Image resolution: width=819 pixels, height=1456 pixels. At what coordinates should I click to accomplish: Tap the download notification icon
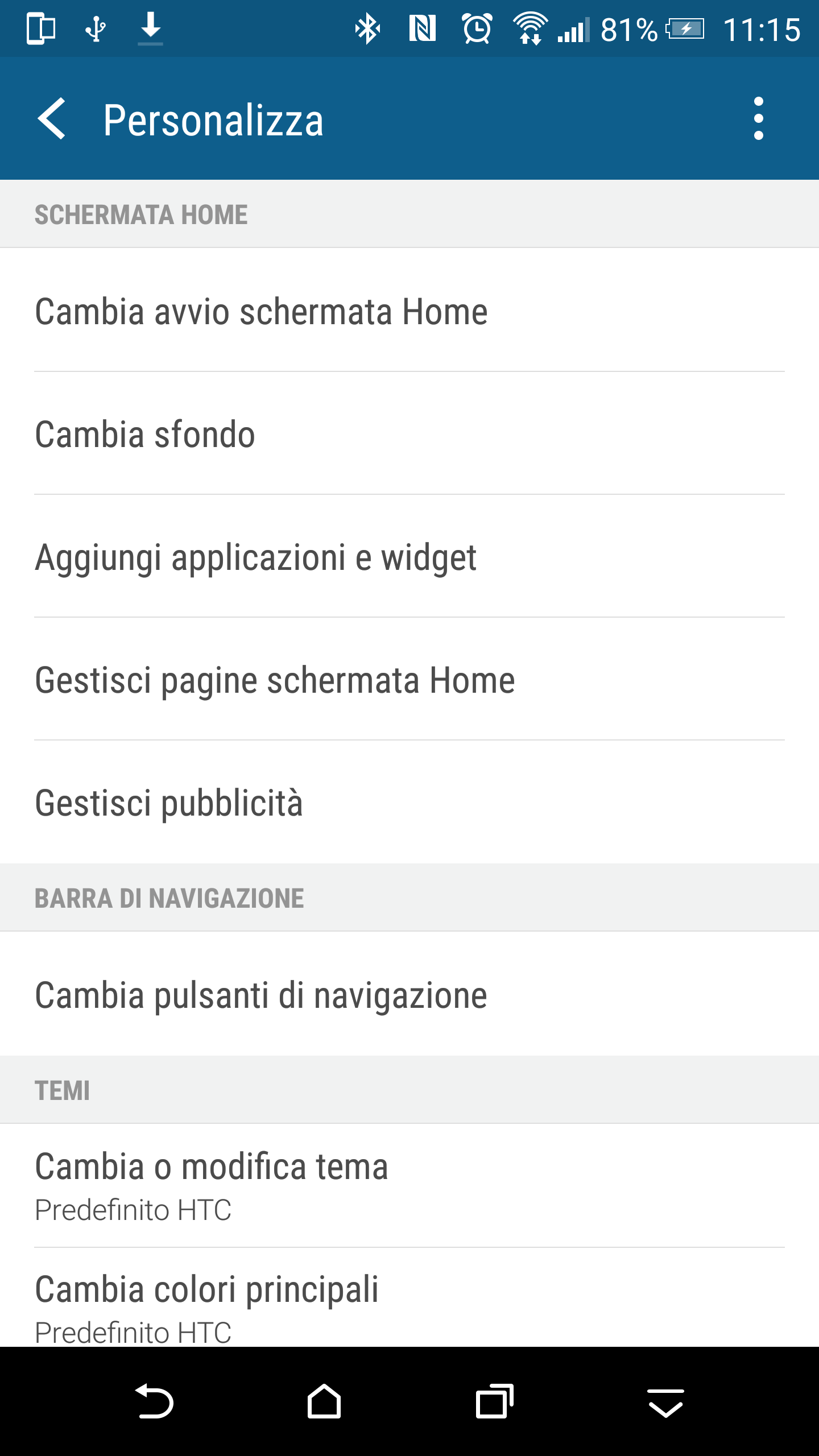150,28
